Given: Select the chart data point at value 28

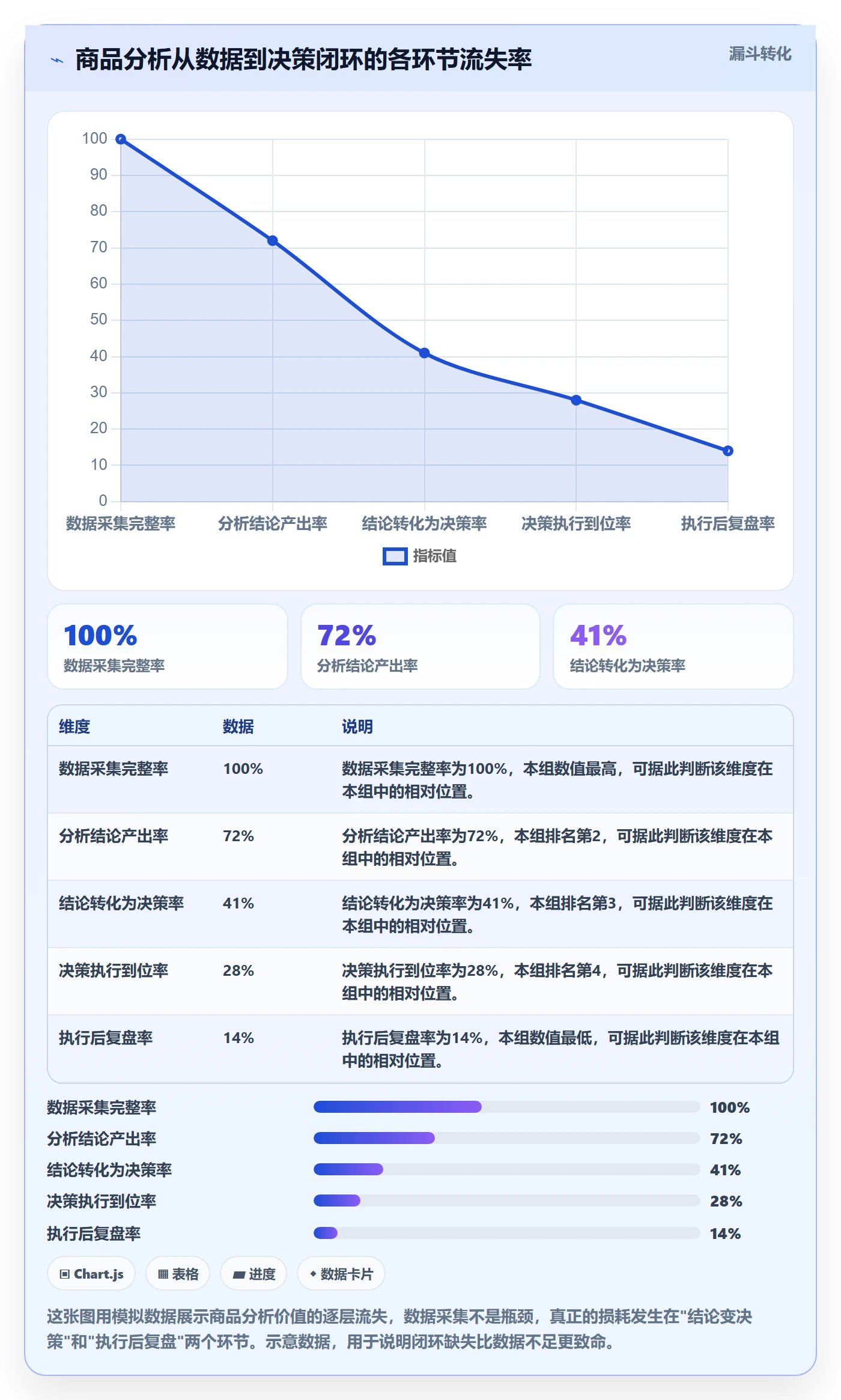Looking at the screenshot, I should [x=576, y=400].
